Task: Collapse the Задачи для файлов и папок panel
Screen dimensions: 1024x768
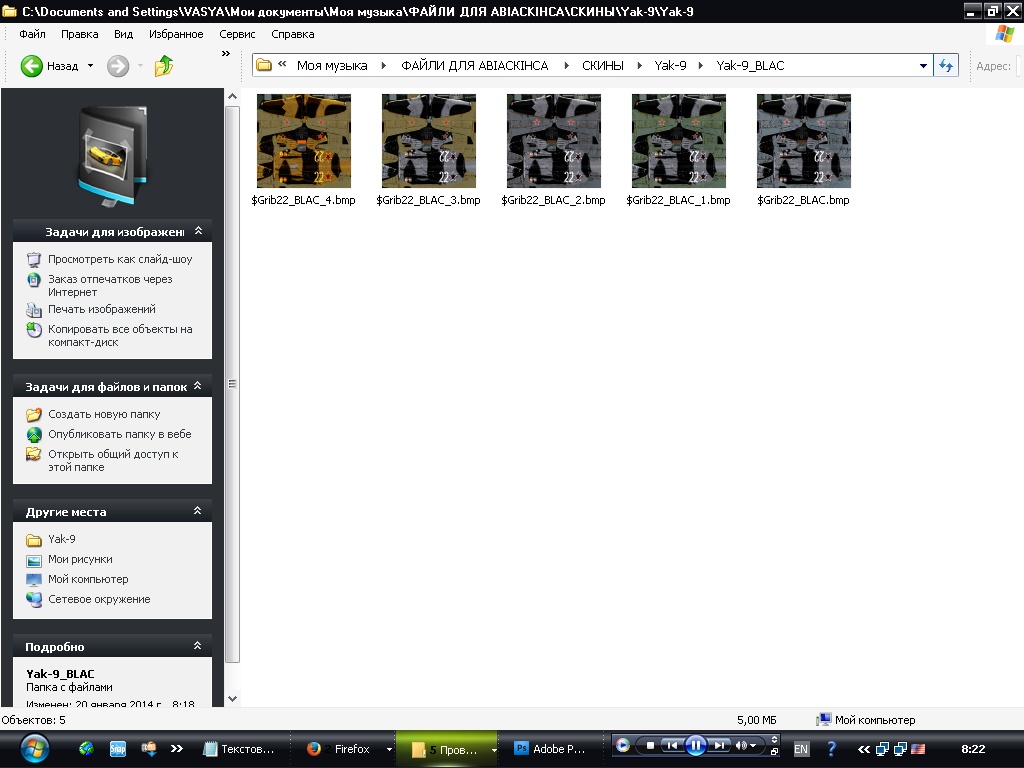Action: (198, 386)
